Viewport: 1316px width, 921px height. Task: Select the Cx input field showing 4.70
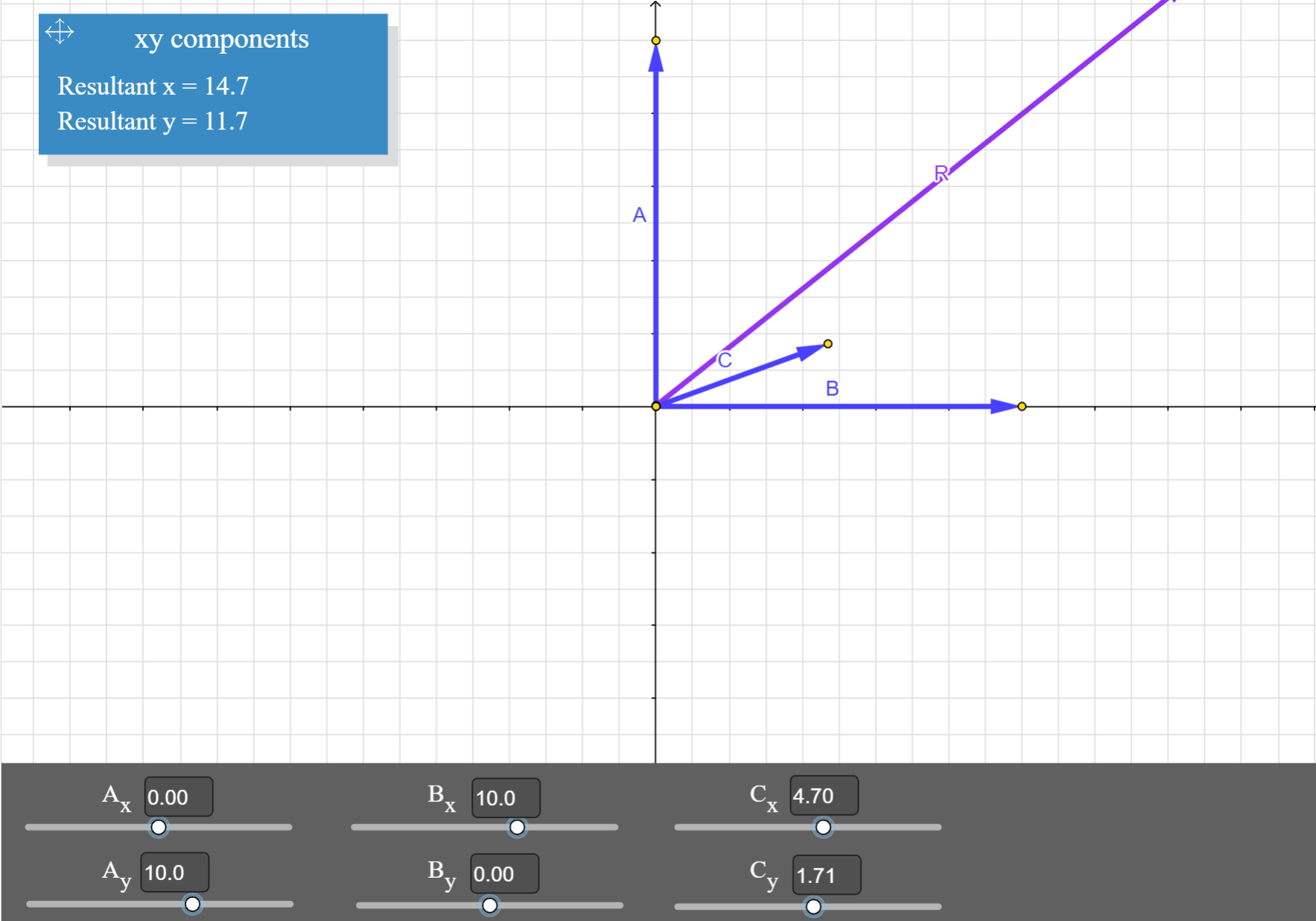click(824, 796)
